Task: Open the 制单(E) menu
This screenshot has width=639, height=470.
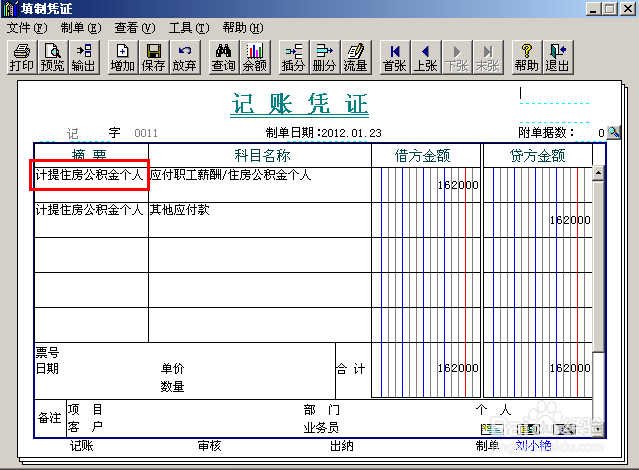Action: coord(81,28)
